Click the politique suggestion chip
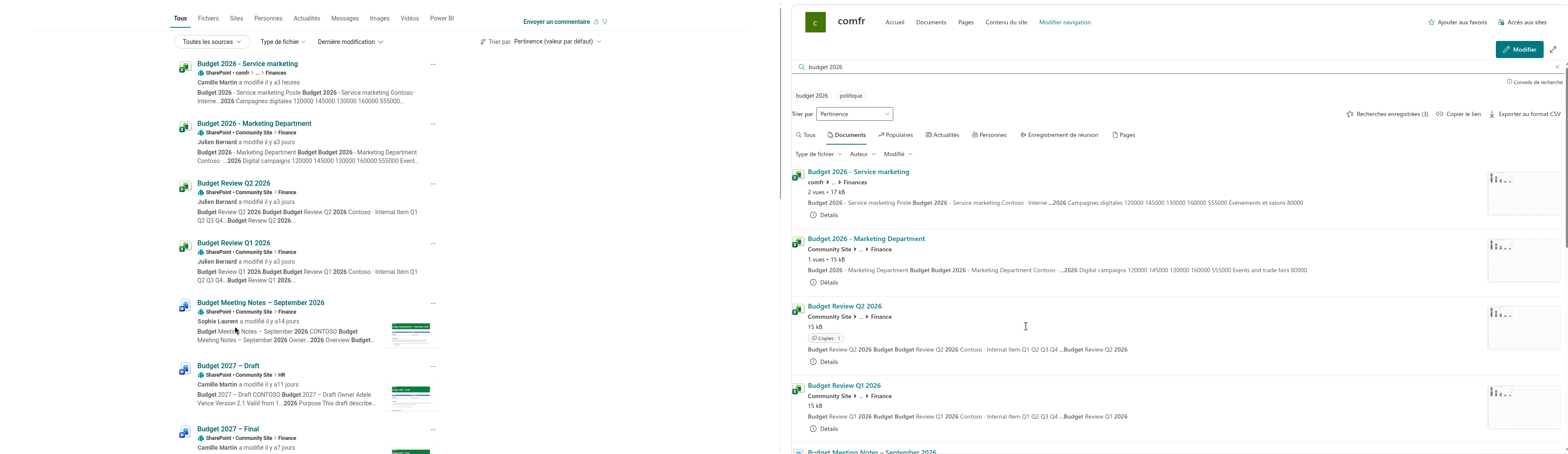The height and width of the screenshot is (454, 1568). click(x=851, y=96)
